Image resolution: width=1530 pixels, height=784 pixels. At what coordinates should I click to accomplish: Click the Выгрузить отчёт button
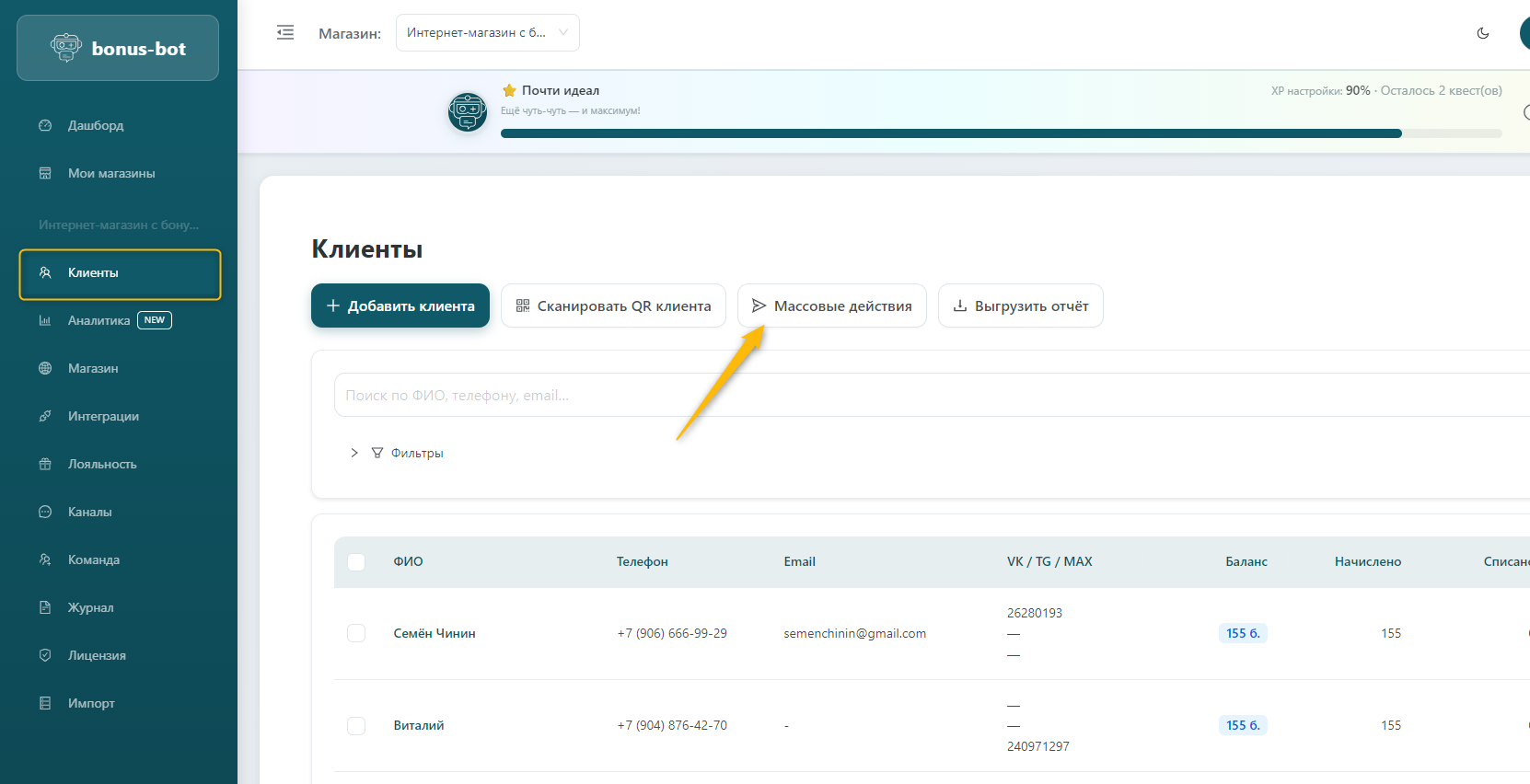coord(1020,306)
